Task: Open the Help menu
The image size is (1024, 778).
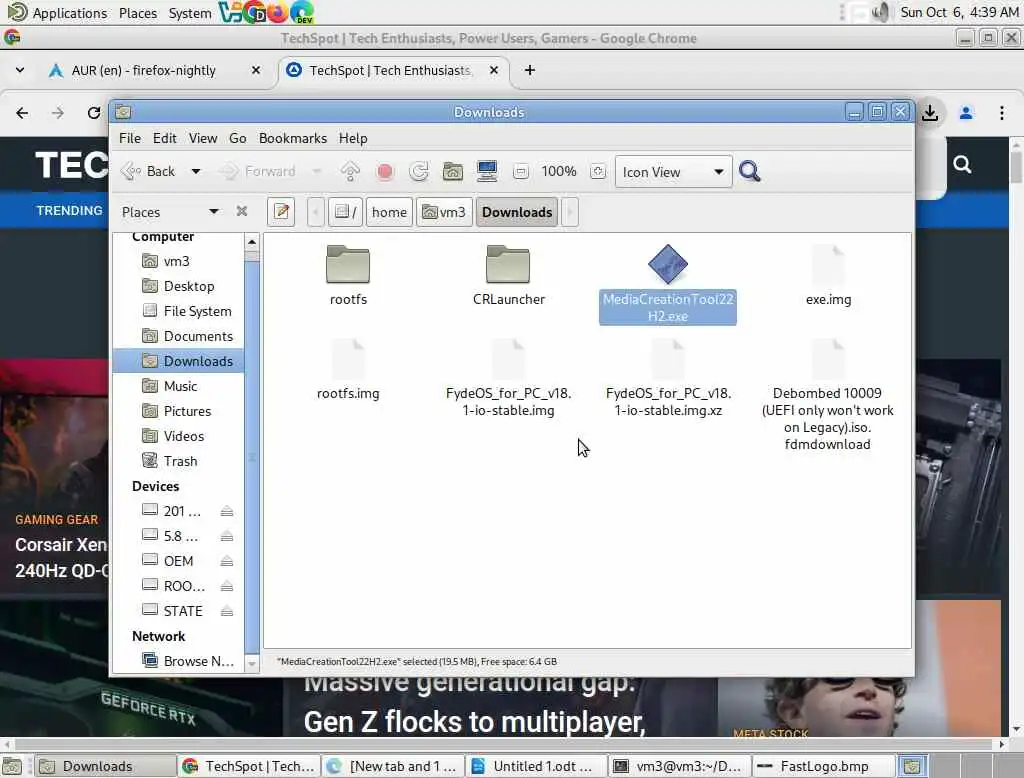Action: click(353, 138)
